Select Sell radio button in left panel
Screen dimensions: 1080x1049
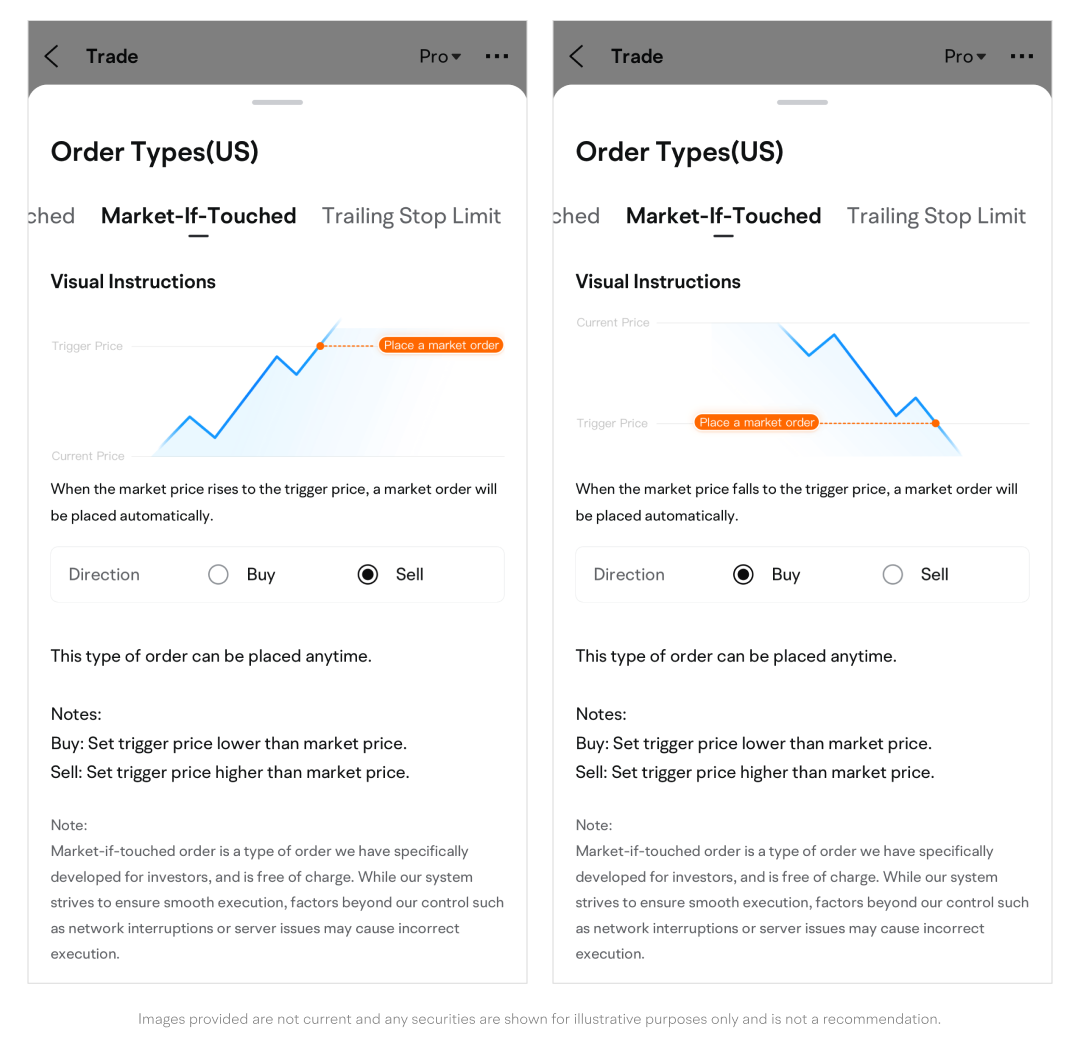pyautogui.click(x=368, y=574)
